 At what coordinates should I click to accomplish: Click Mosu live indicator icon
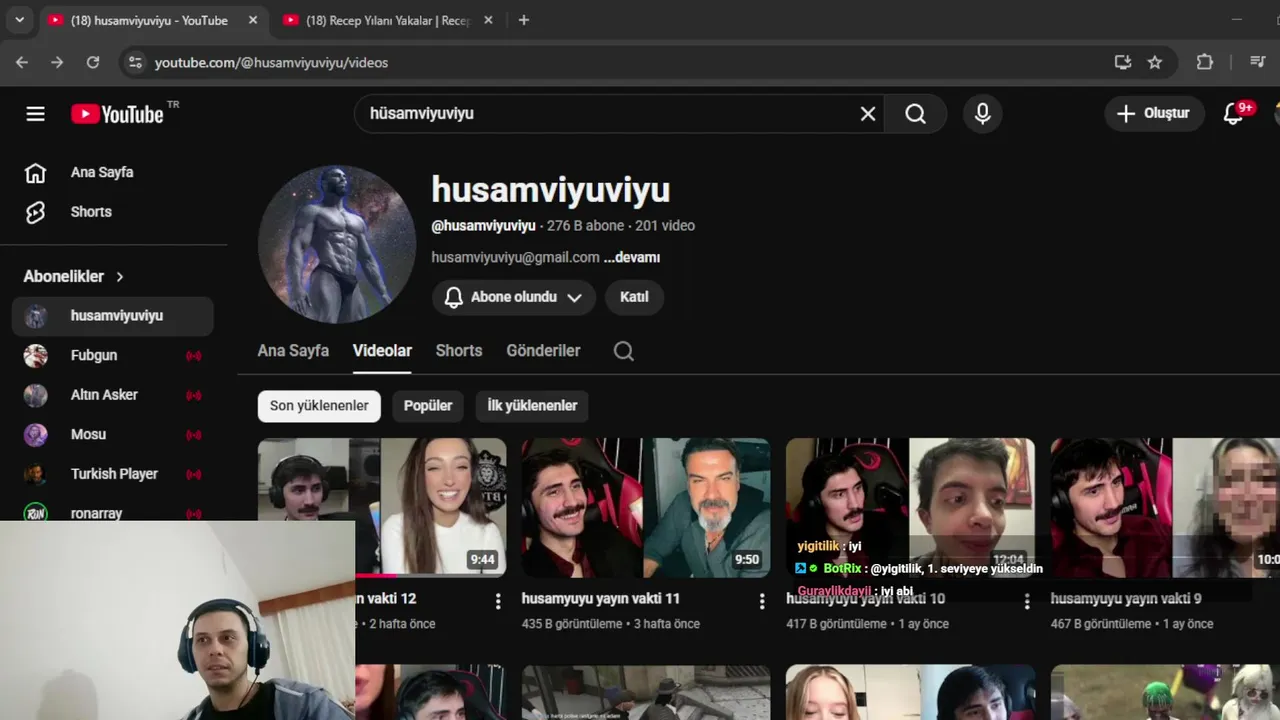click(194, 434)
